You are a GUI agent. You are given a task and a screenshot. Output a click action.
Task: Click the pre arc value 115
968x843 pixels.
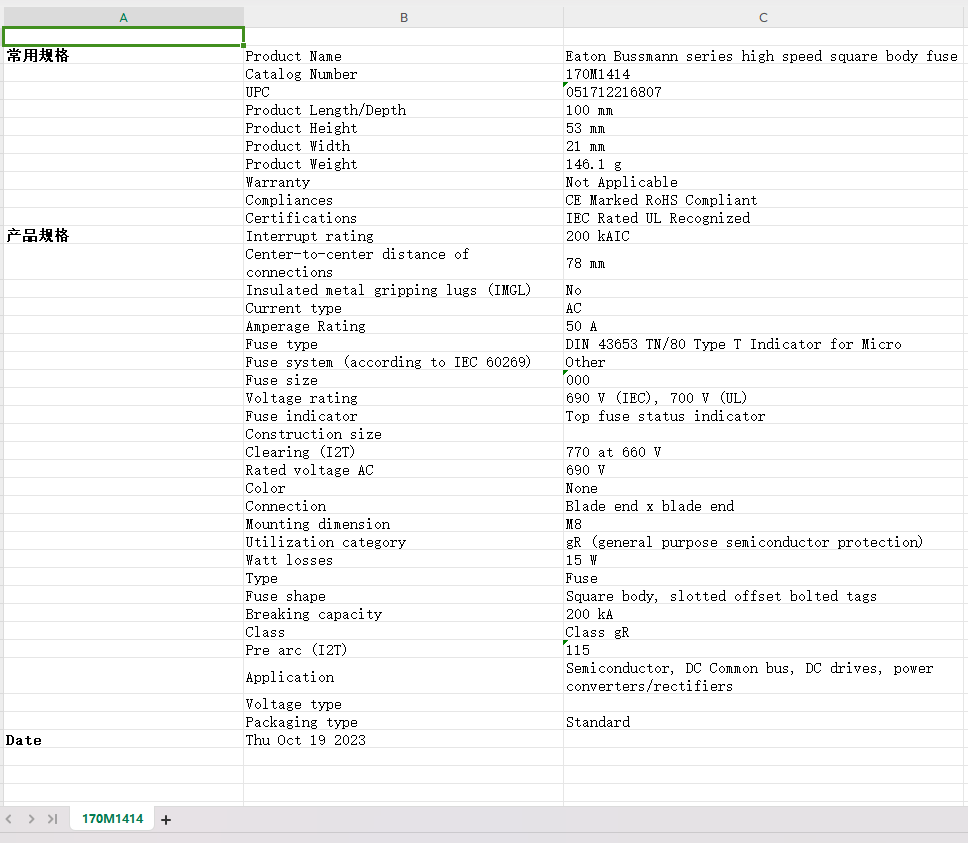tap(764, 650)
